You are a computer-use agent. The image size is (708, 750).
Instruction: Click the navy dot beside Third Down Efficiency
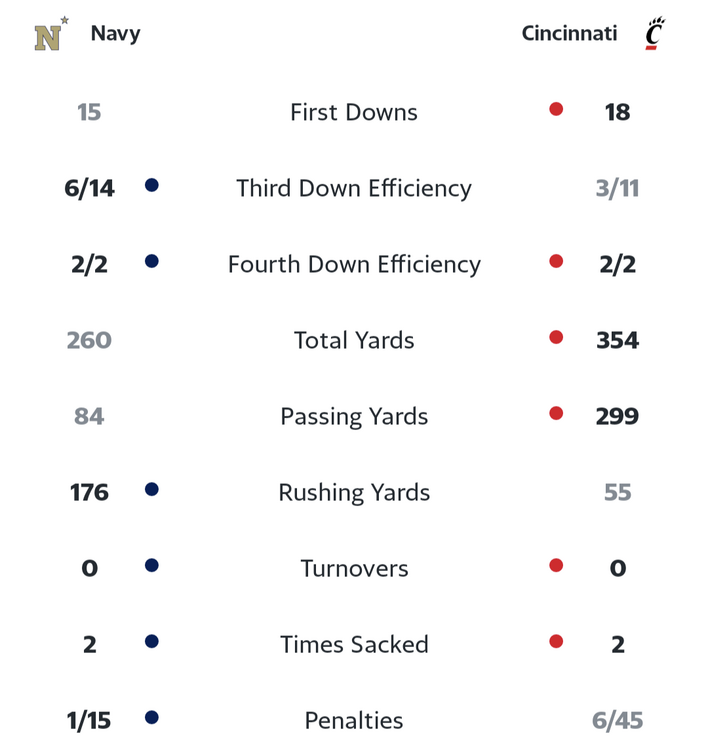click(152, 185)
